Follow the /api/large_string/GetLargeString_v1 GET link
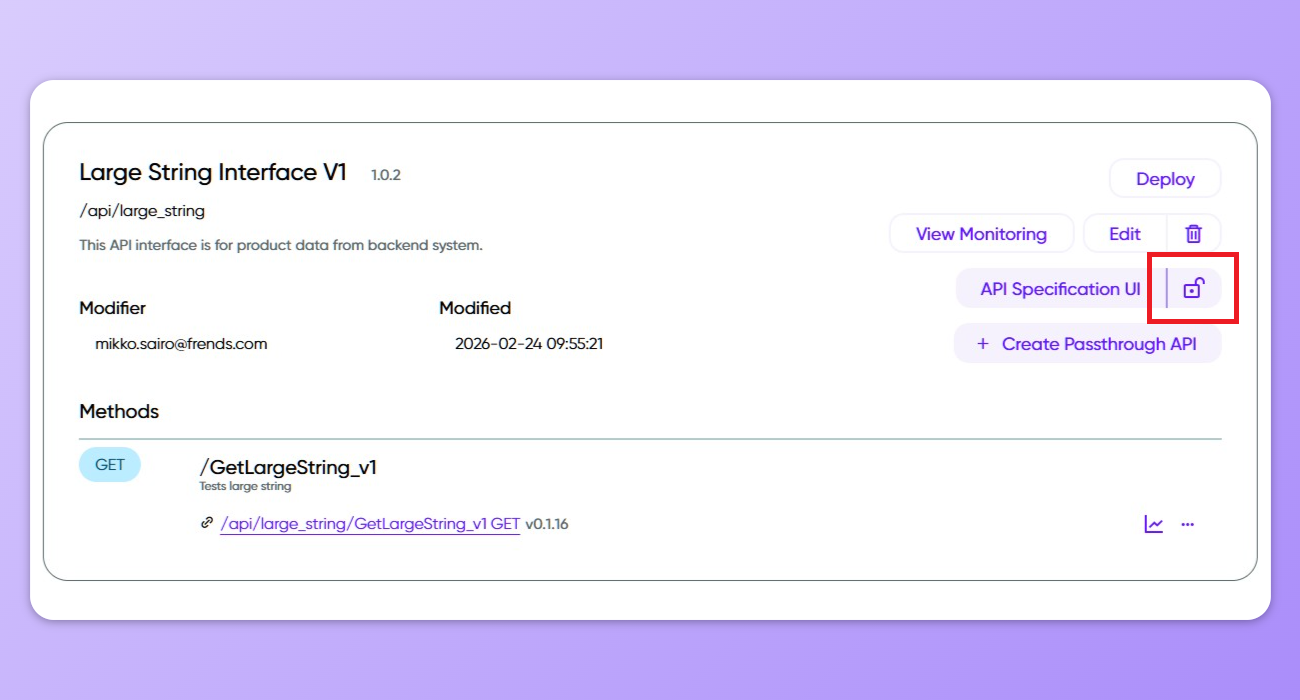Screen dimensions: 1300x700 (x=370, y=524)
